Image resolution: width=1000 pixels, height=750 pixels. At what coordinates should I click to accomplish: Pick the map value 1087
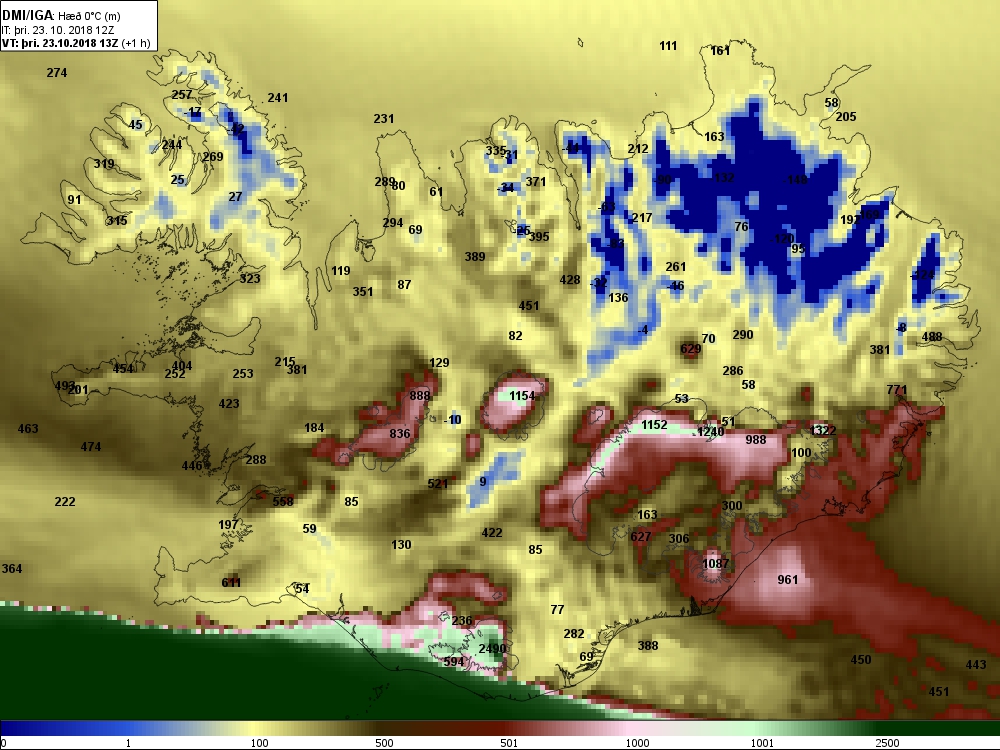tap(715, 564)
